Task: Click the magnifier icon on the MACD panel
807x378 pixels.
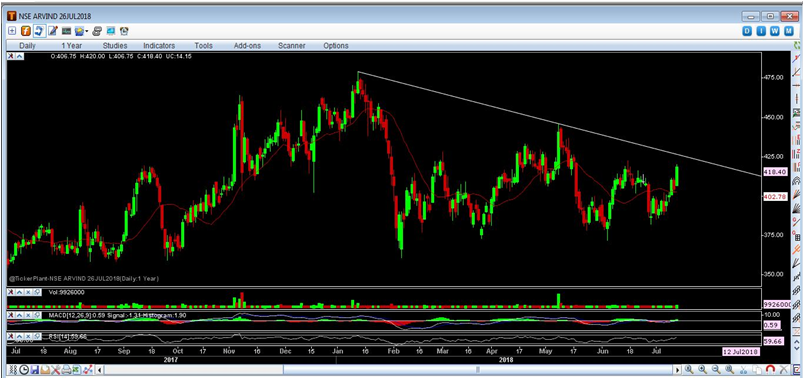Action: (x=37, y=314)
